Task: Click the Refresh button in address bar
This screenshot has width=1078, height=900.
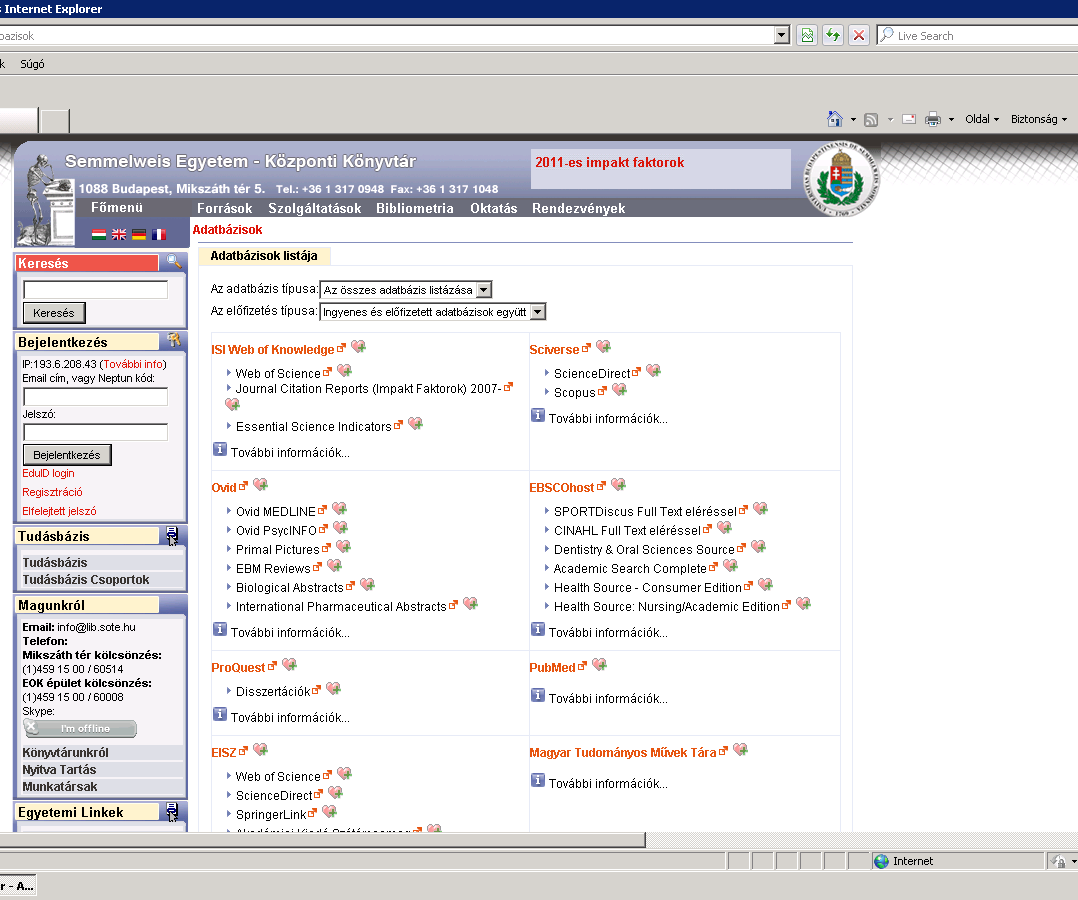Action: [x=833, y=35]
